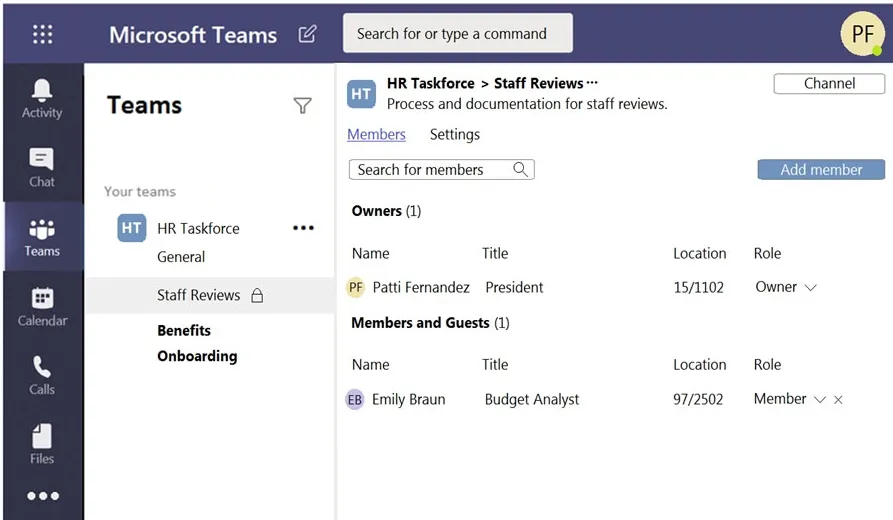893x520 pixels.
Task: Click HR Taskforce in breadcrumb header
Action: point(431,83)
